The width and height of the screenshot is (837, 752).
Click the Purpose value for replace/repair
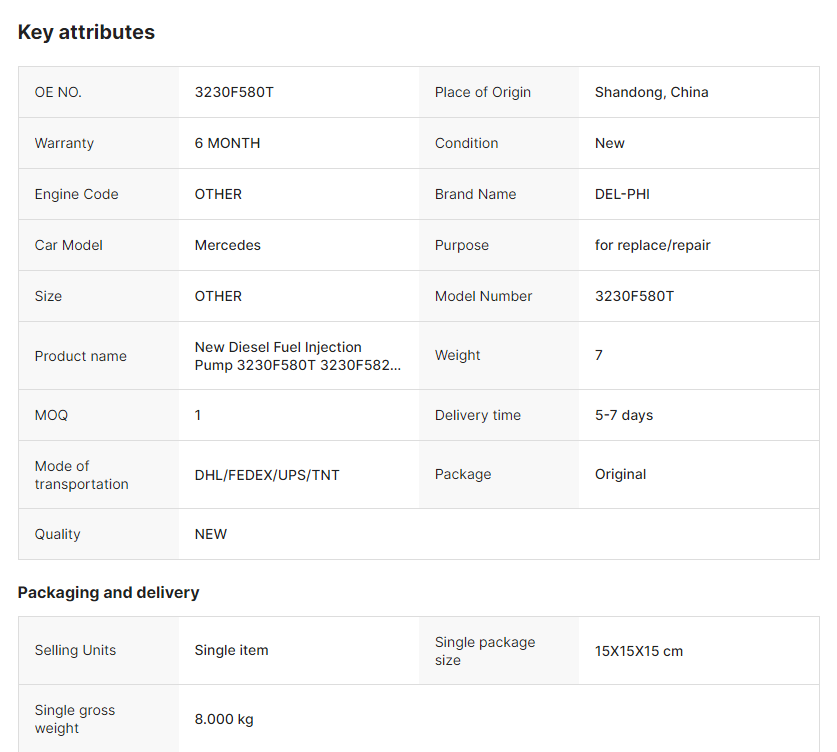[652, 245]
